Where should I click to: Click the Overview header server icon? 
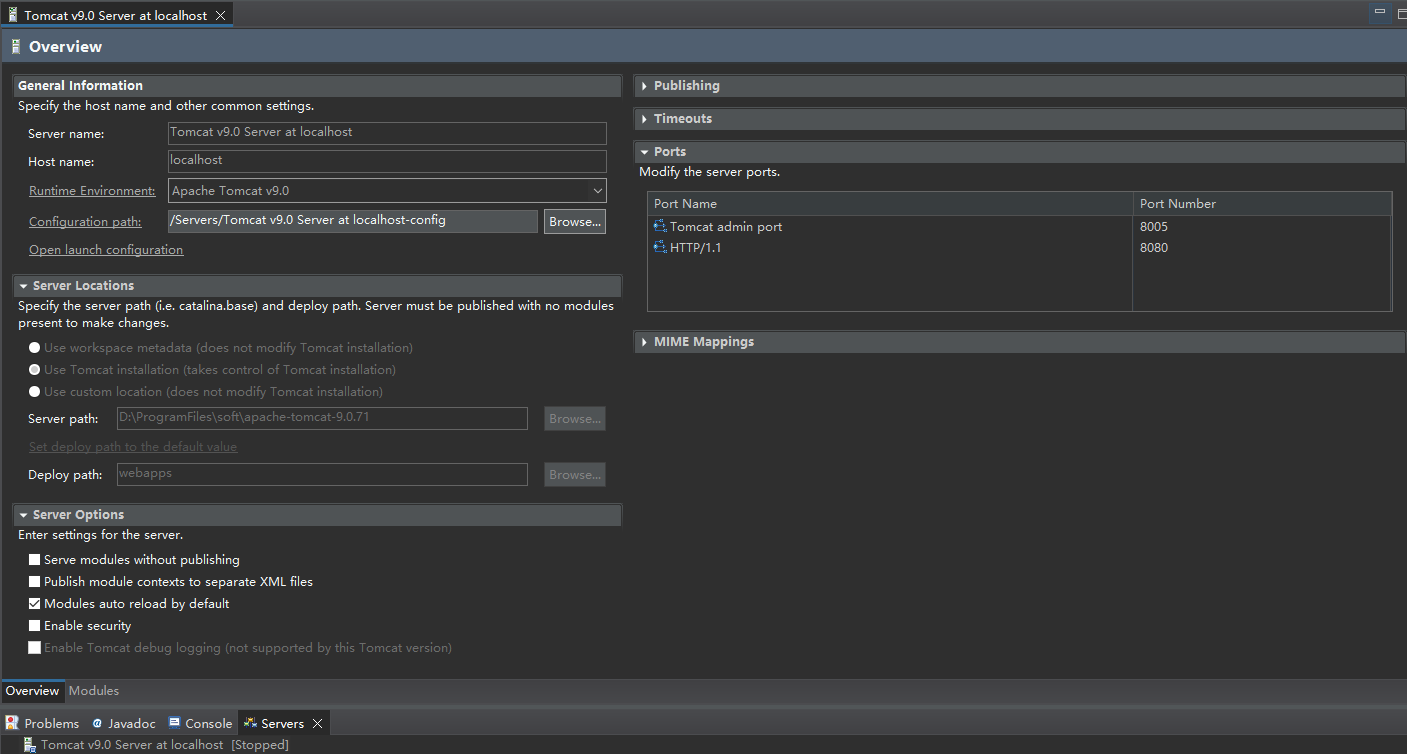tap(15, 46)
